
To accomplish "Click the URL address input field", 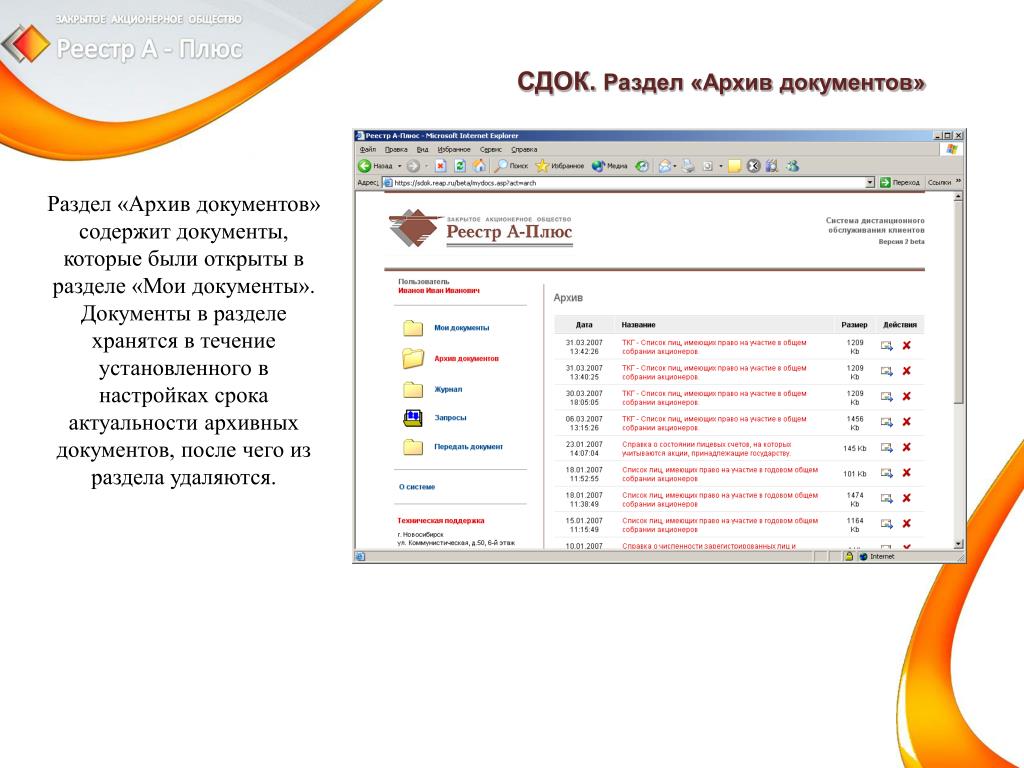I will (x=627, y=183).
